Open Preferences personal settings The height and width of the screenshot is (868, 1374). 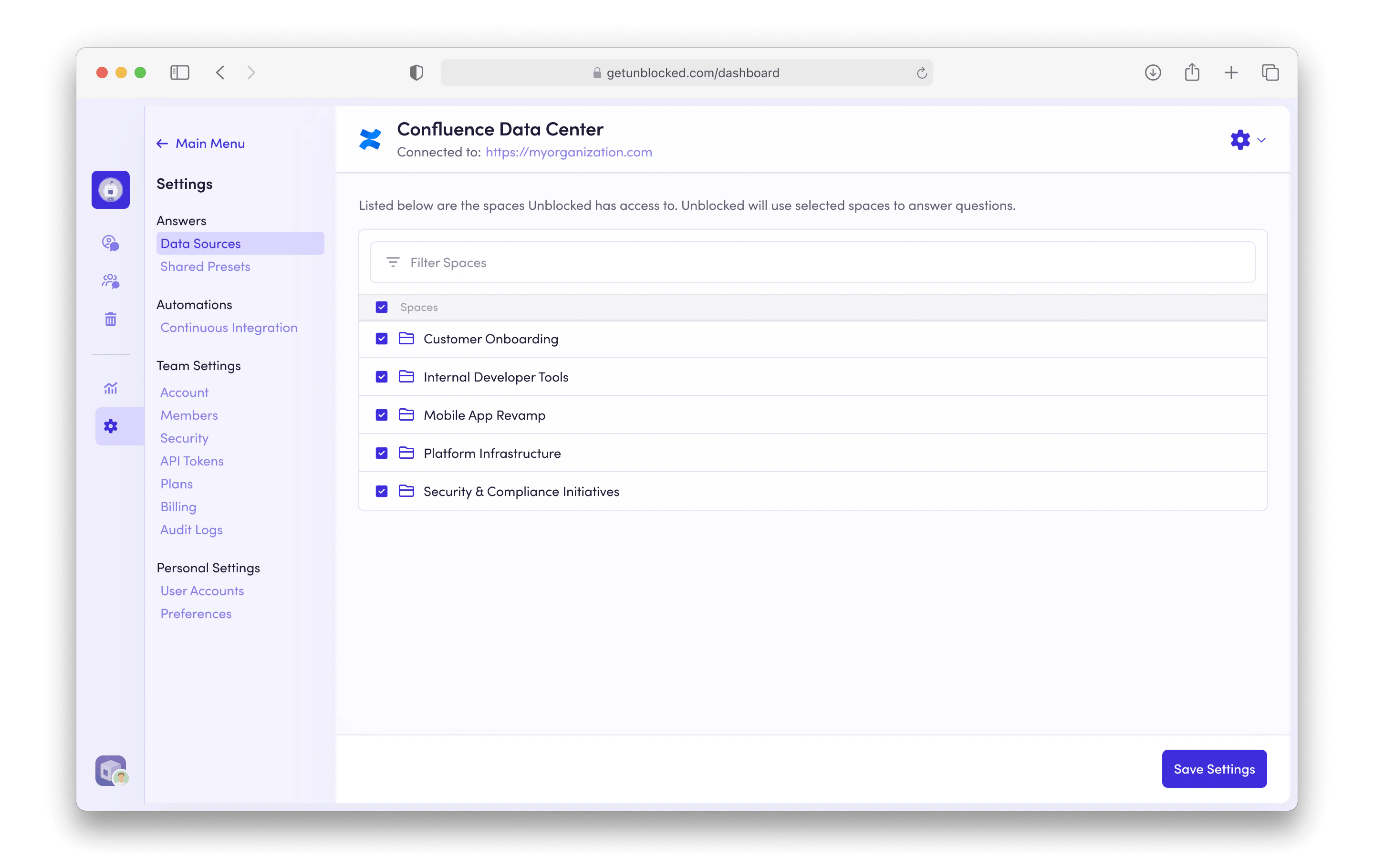pos(196,614)
